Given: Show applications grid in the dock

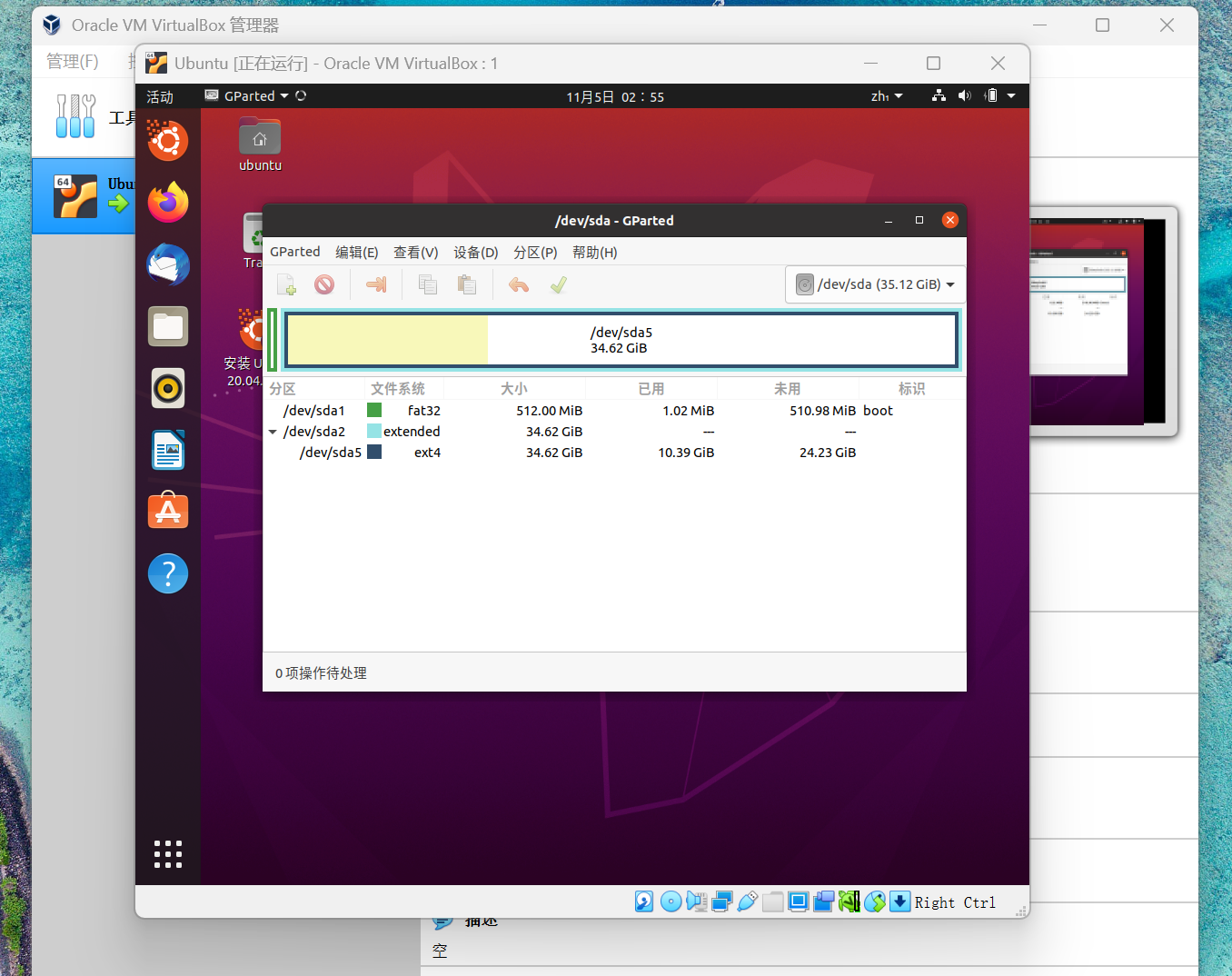Looking at the screenshot, I should tap(168, 854).
